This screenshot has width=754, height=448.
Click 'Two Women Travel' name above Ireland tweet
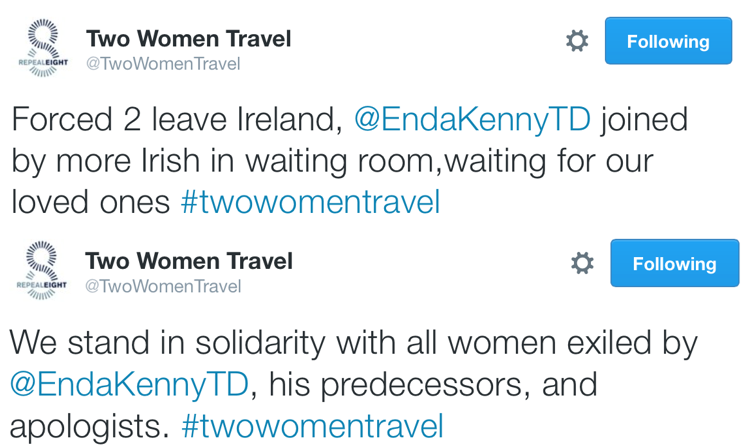pyautogui.click(x=188, y=39)
